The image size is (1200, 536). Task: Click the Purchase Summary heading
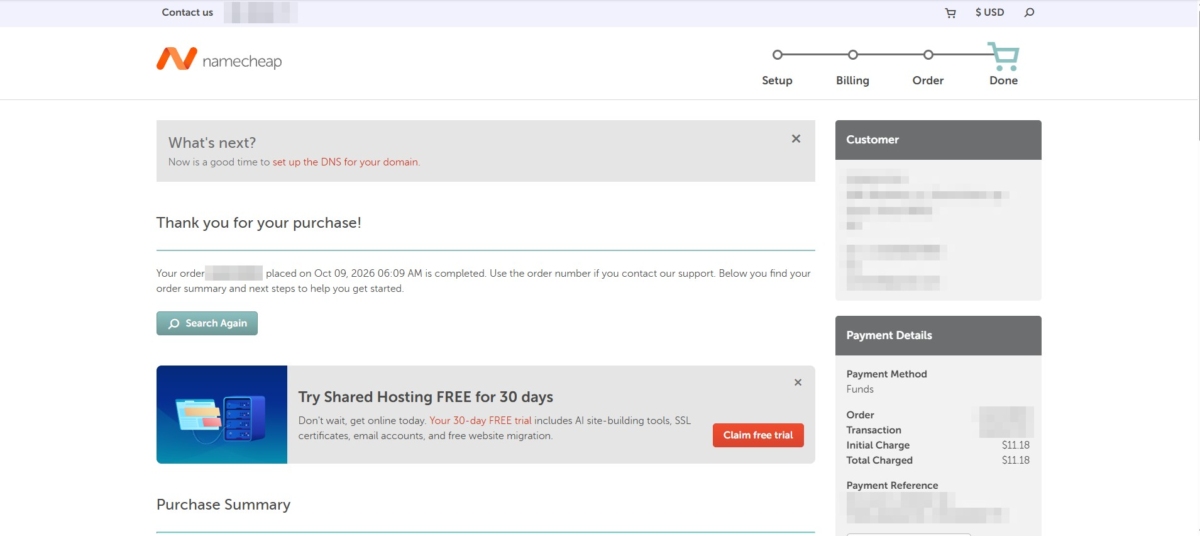click(223, 505)
